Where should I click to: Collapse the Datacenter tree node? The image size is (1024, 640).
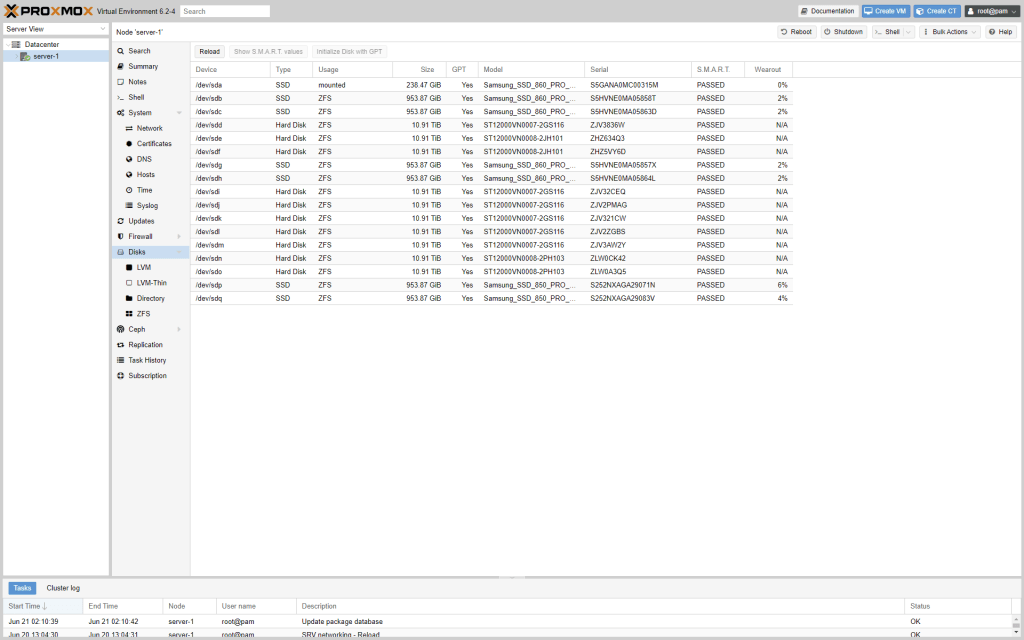tap(7, 45)
